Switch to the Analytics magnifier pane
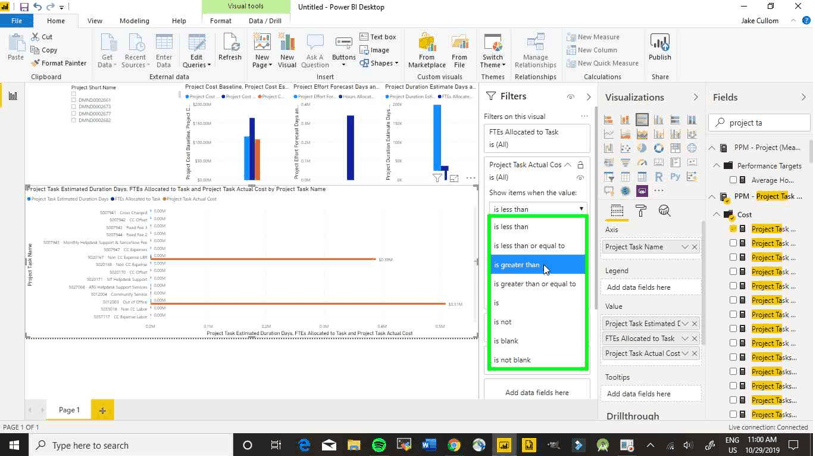The height and width of the screenshot is (458, 815). [x=664, y=211]
